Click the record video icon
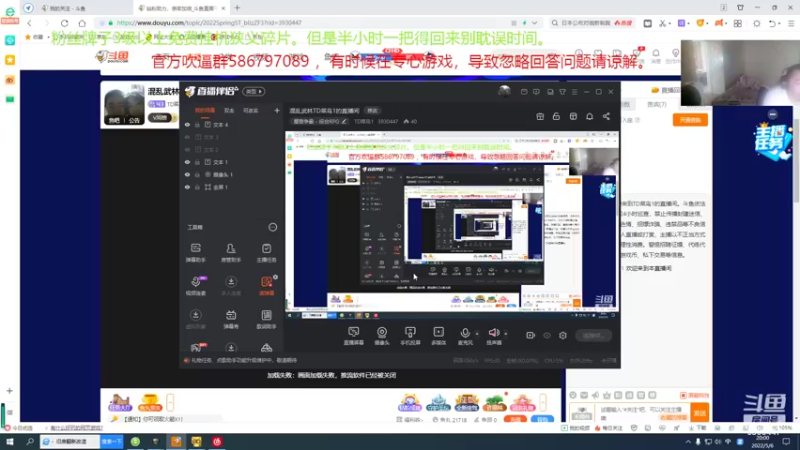The width and height of the screenshot is (800, 450). tap(531, 335)
